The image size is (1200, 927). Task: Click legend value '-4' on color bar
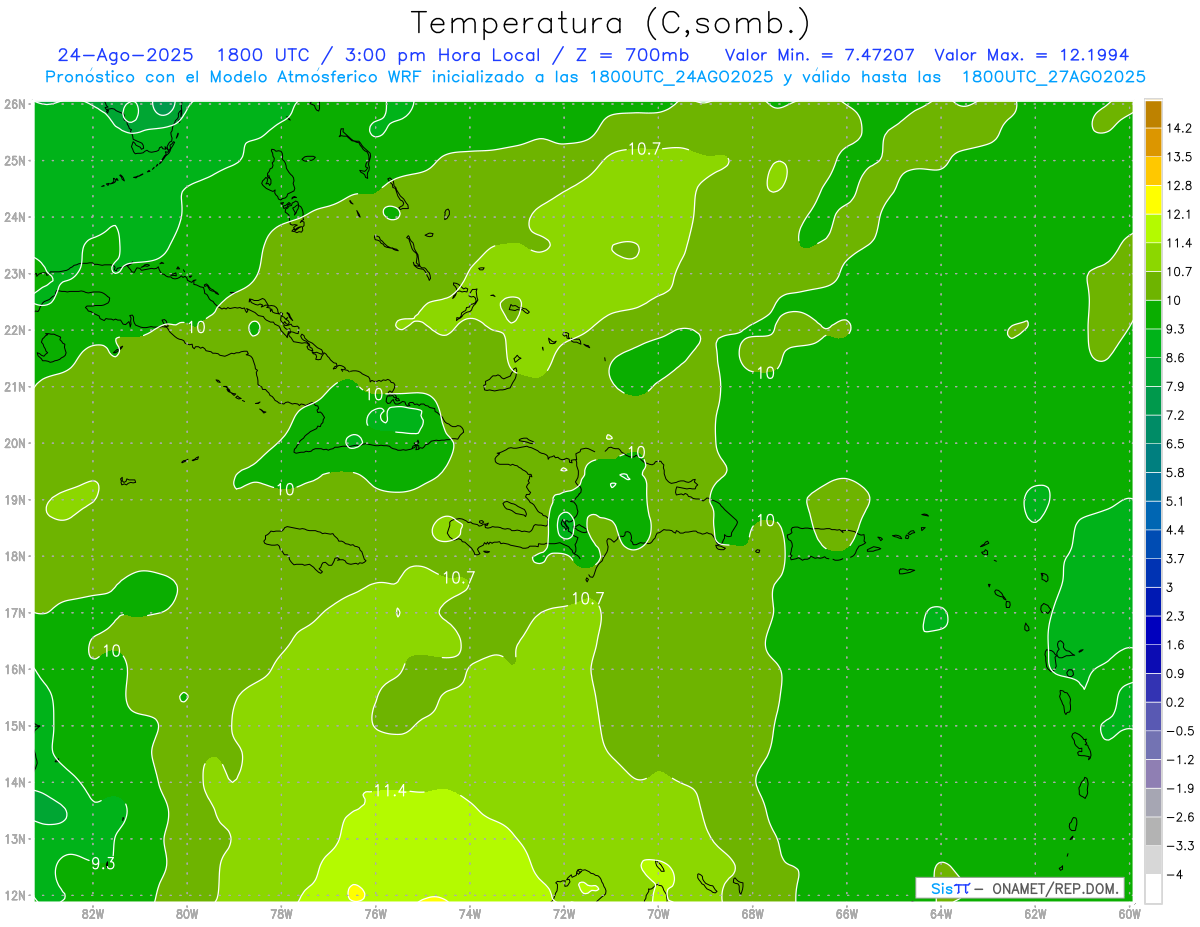[1173, 874]
